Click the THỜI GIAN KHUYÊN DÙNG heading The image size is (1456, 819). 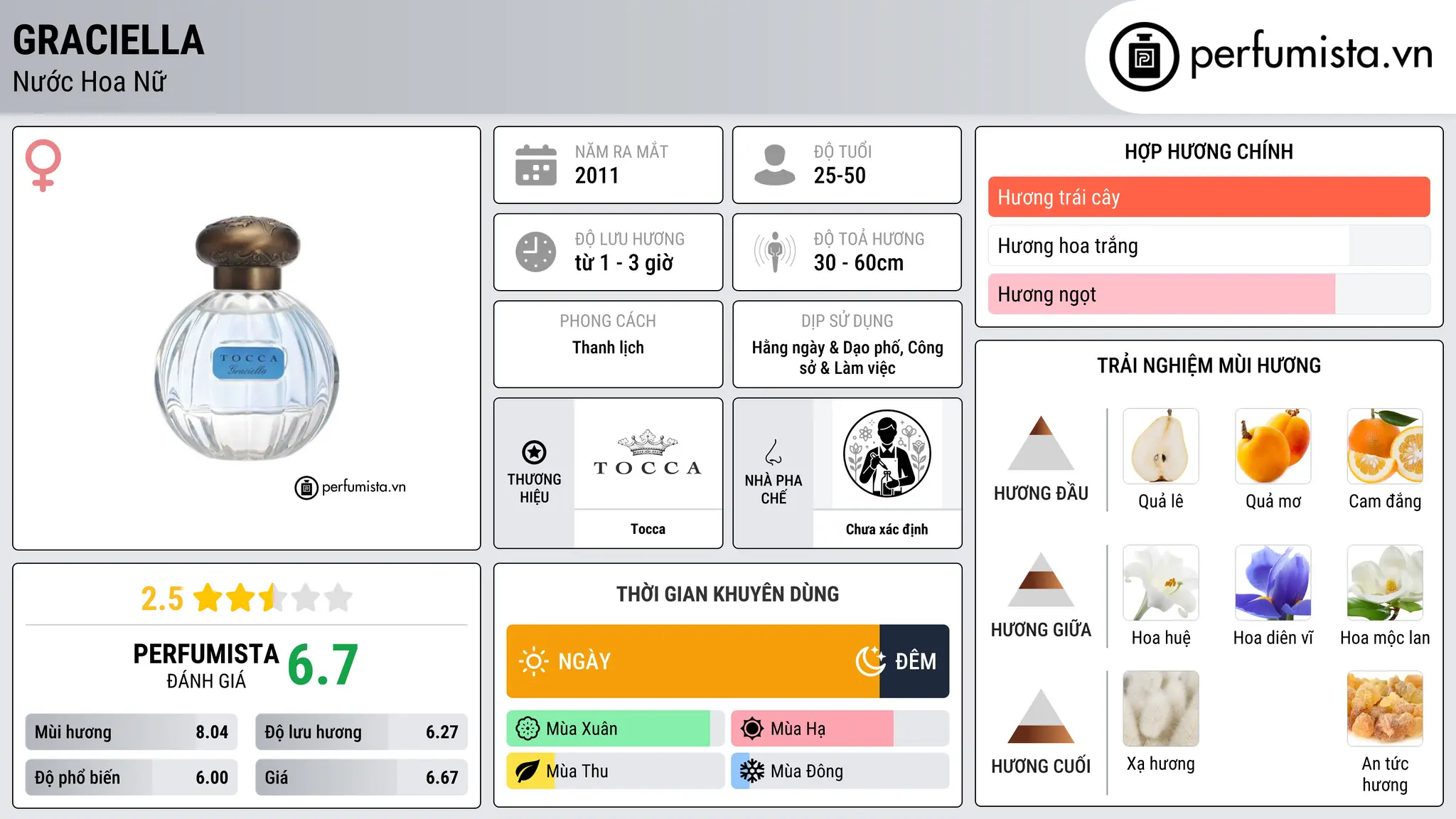[727, 594]
